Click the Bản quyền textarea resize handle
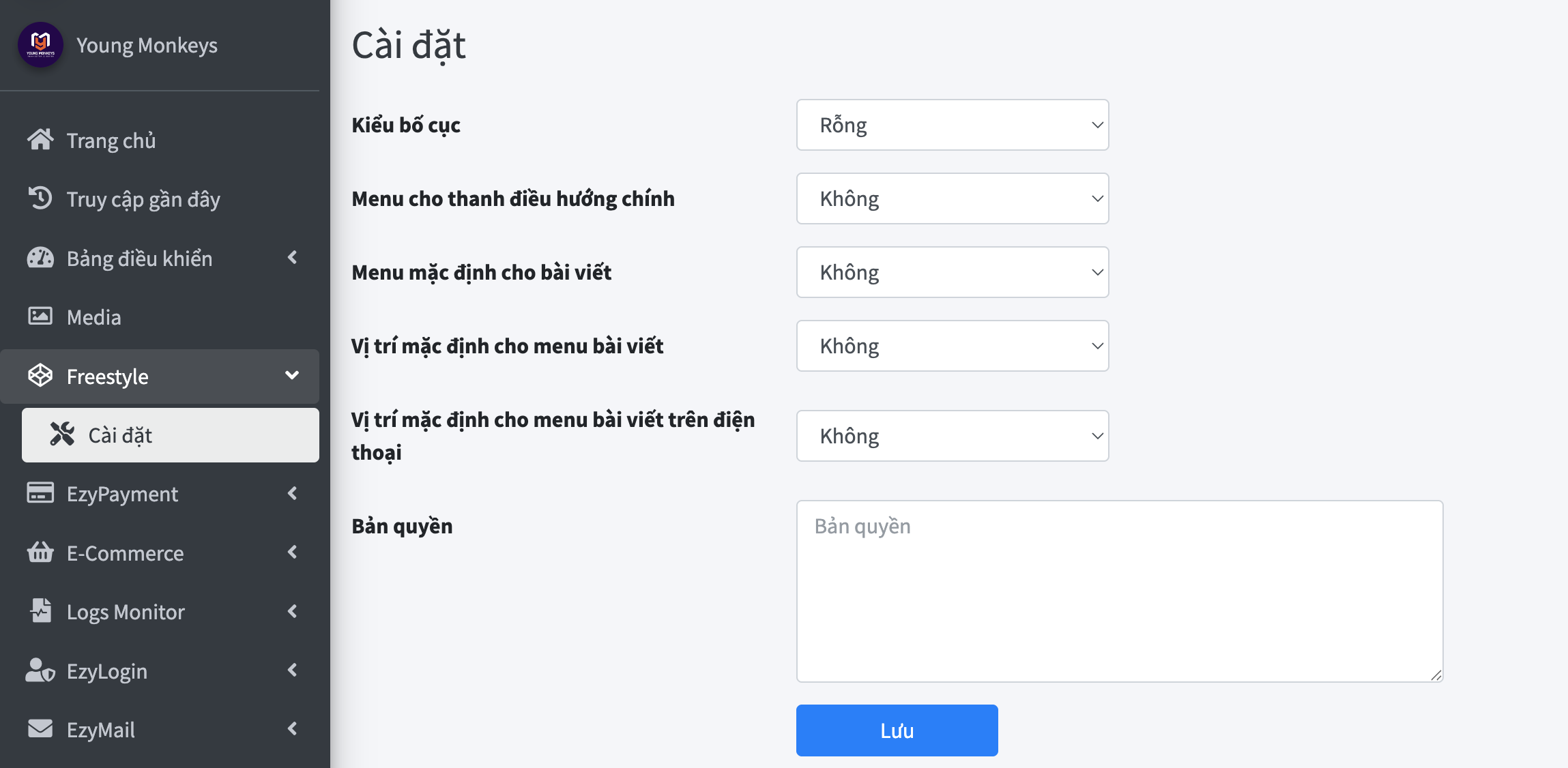The height and width of the screenshot is (768, 1568). pos(1436,675)
